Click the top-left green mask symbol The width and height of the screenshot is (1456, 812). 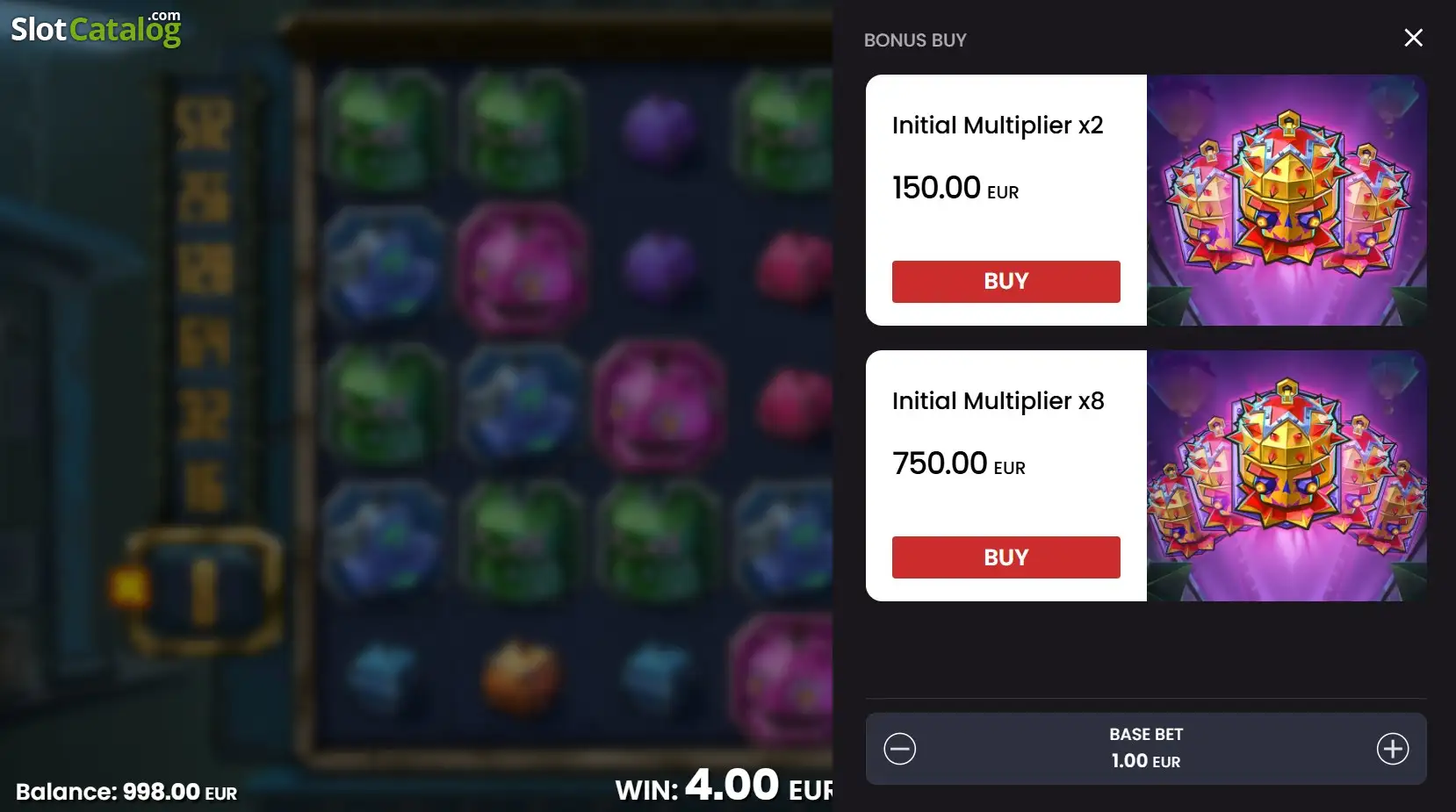click(384, 129)
